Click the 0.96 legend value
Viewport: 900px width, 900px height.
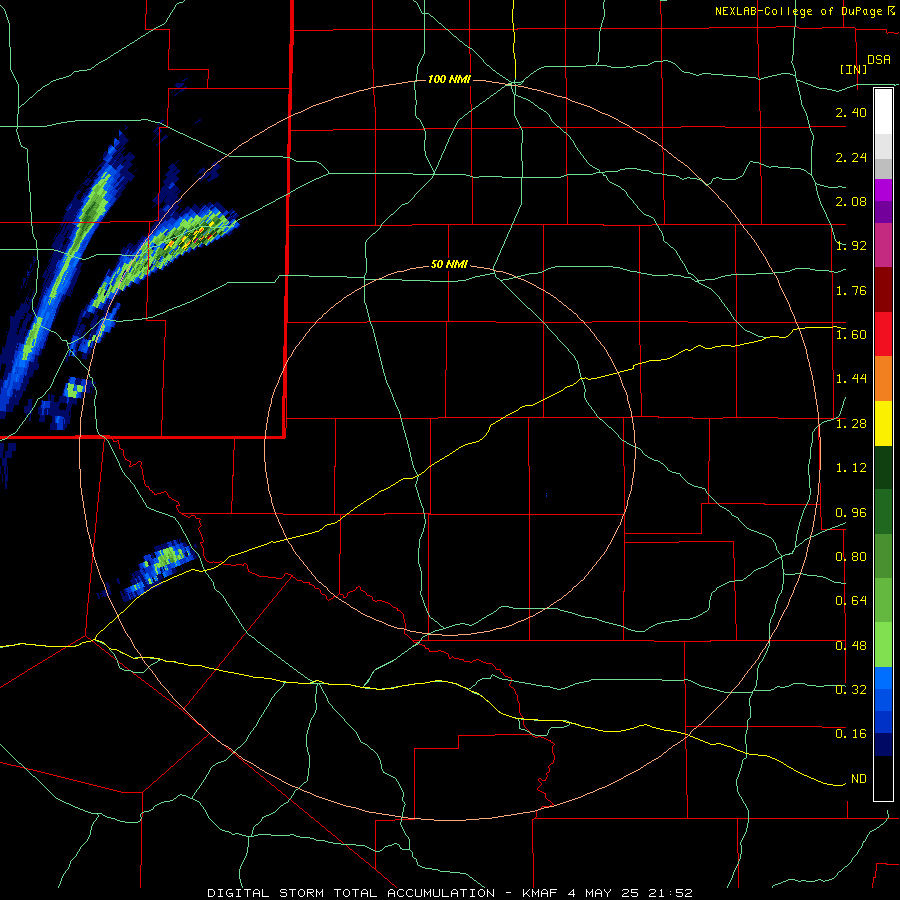click(851, 513)
